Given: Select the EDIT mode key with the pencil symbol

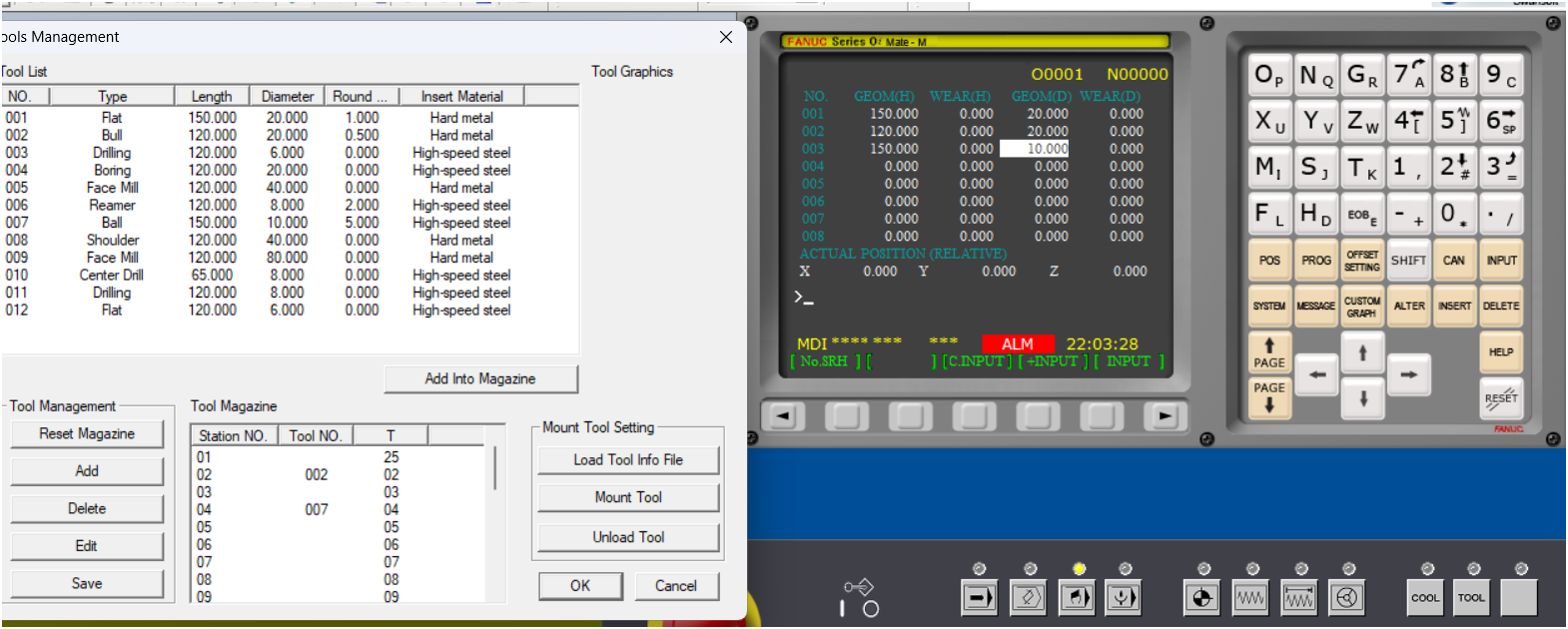Looking at the screenshot, I should tap(1028, 598).
